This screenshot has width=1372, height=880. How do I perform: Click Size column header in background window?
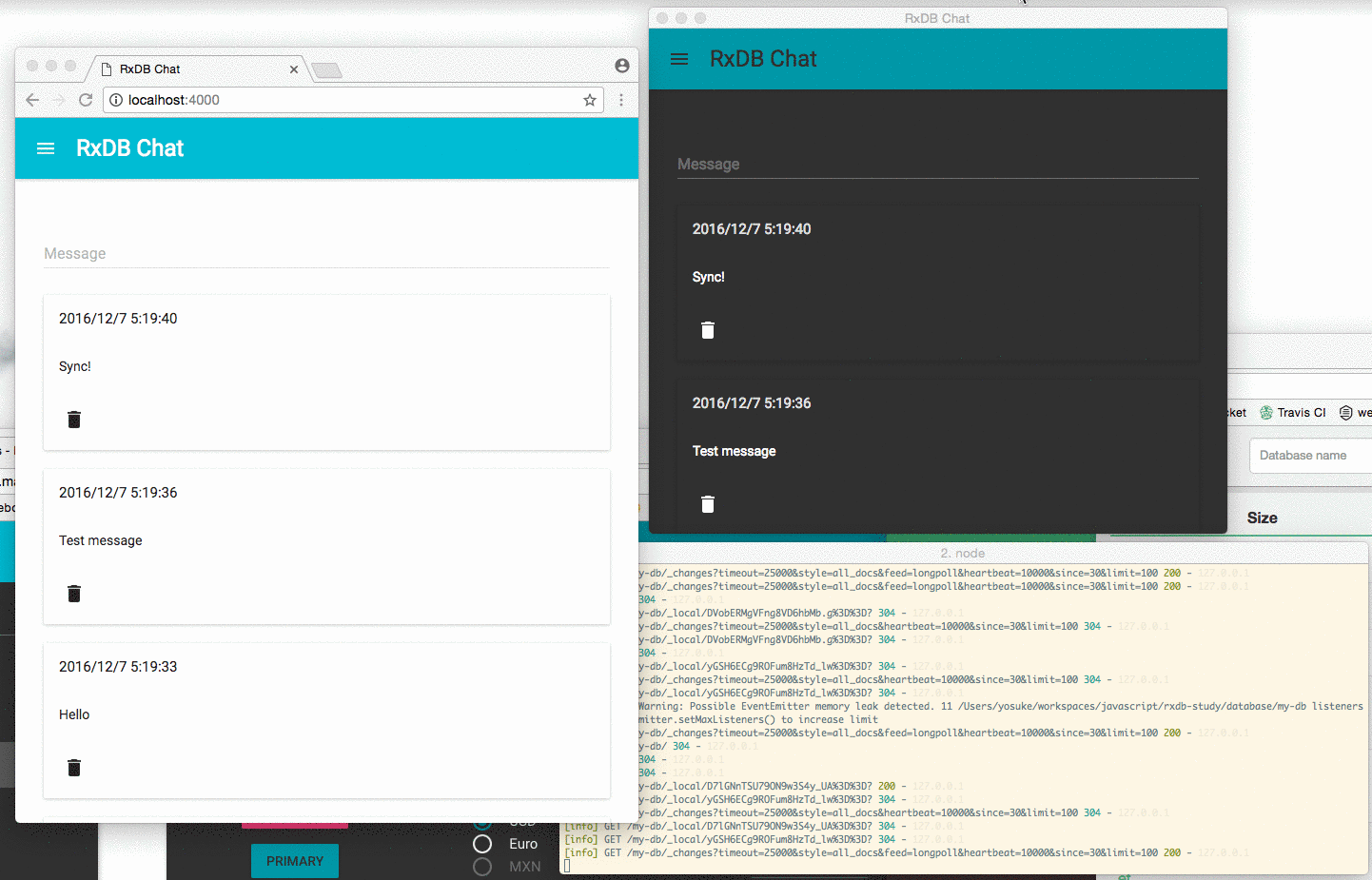click(1263, 518)
